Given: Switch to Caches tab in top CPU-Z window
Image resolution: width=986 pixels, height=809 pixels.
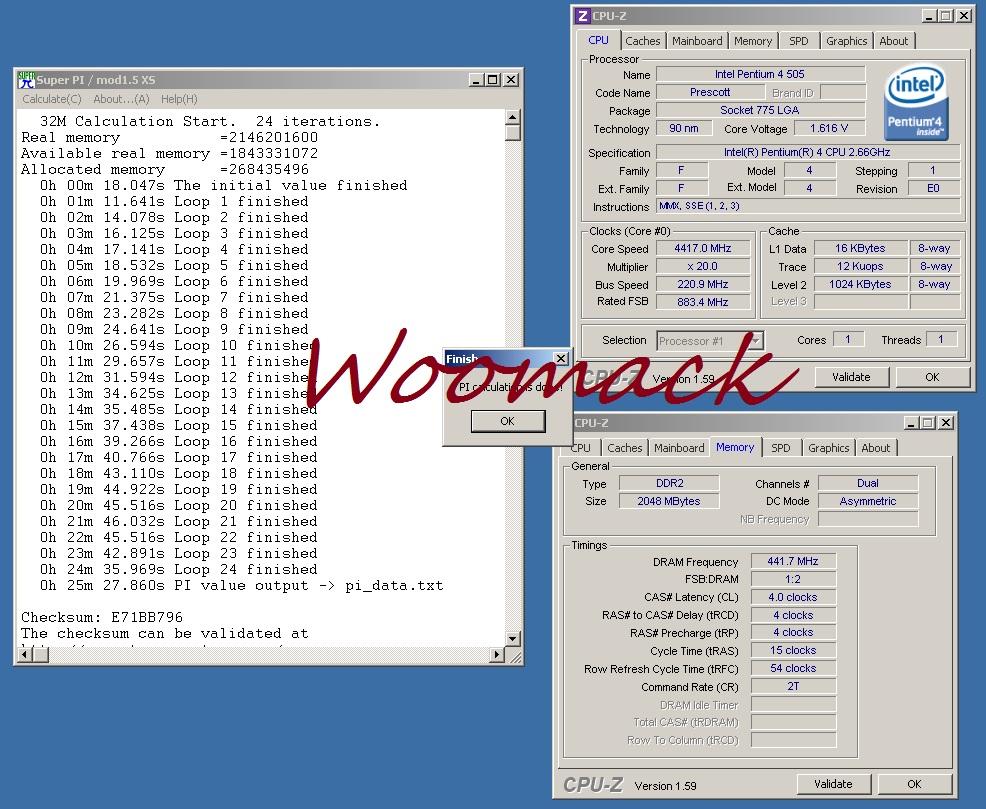Looking at the screenshot, I should pos(643,41).
